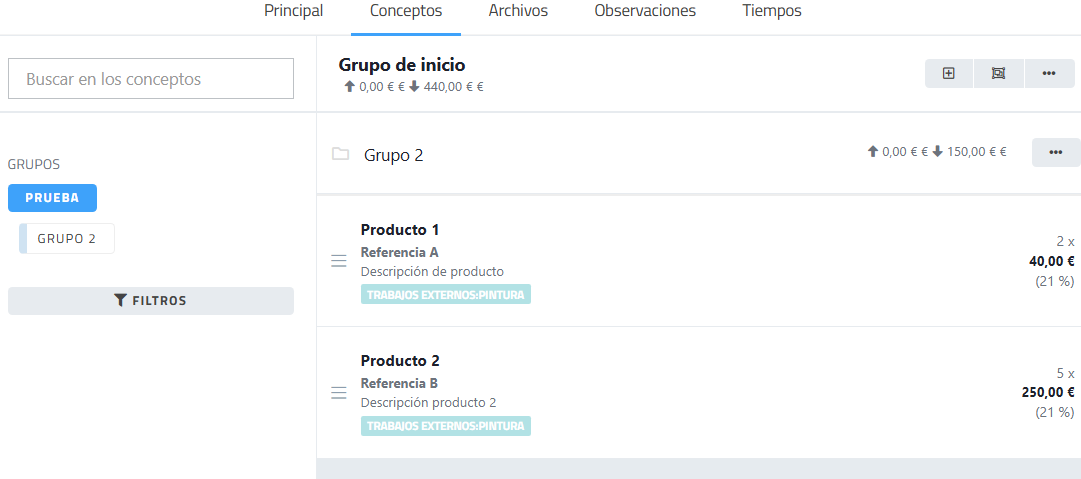The height and width of the screenshot is (479, 1081).
Task: Select the PRUEBA group button
Action: [x=52, y=198]
